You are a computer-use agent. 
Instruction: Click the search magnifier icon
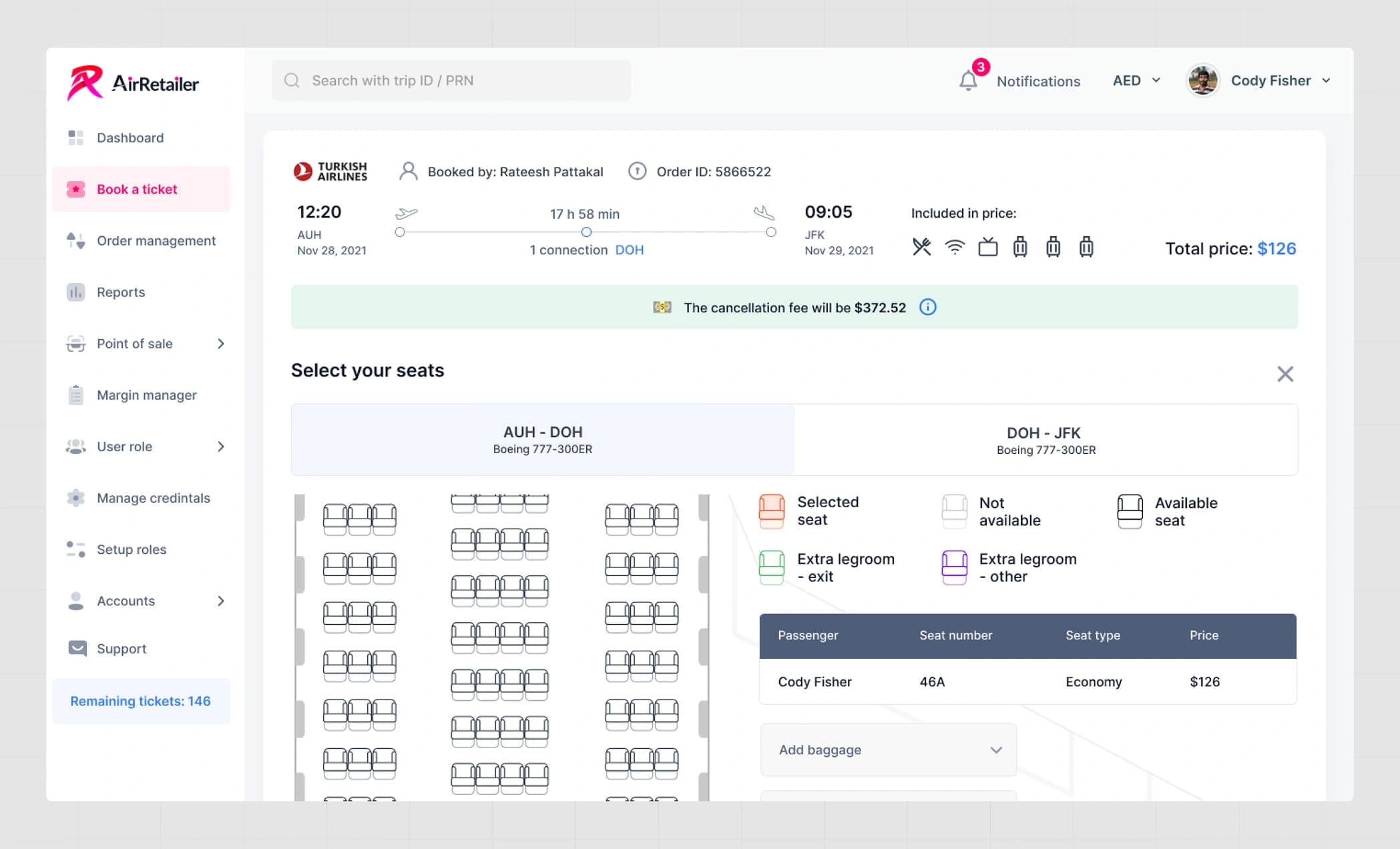292,80
